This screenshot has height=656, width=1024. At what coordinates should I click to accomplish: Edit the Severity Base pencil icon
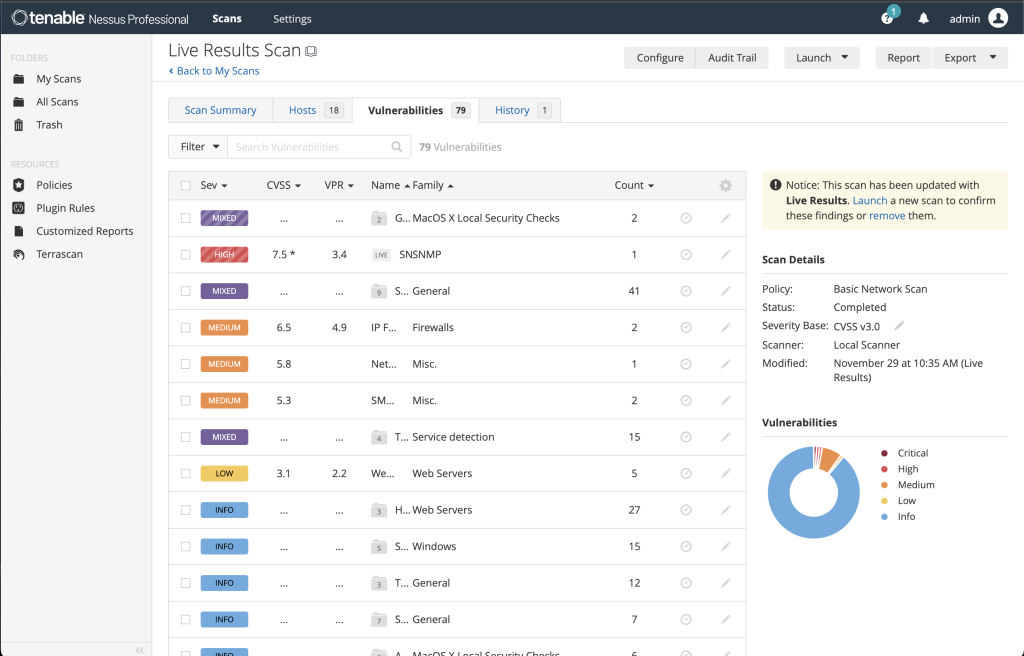[x=899, y=326]
